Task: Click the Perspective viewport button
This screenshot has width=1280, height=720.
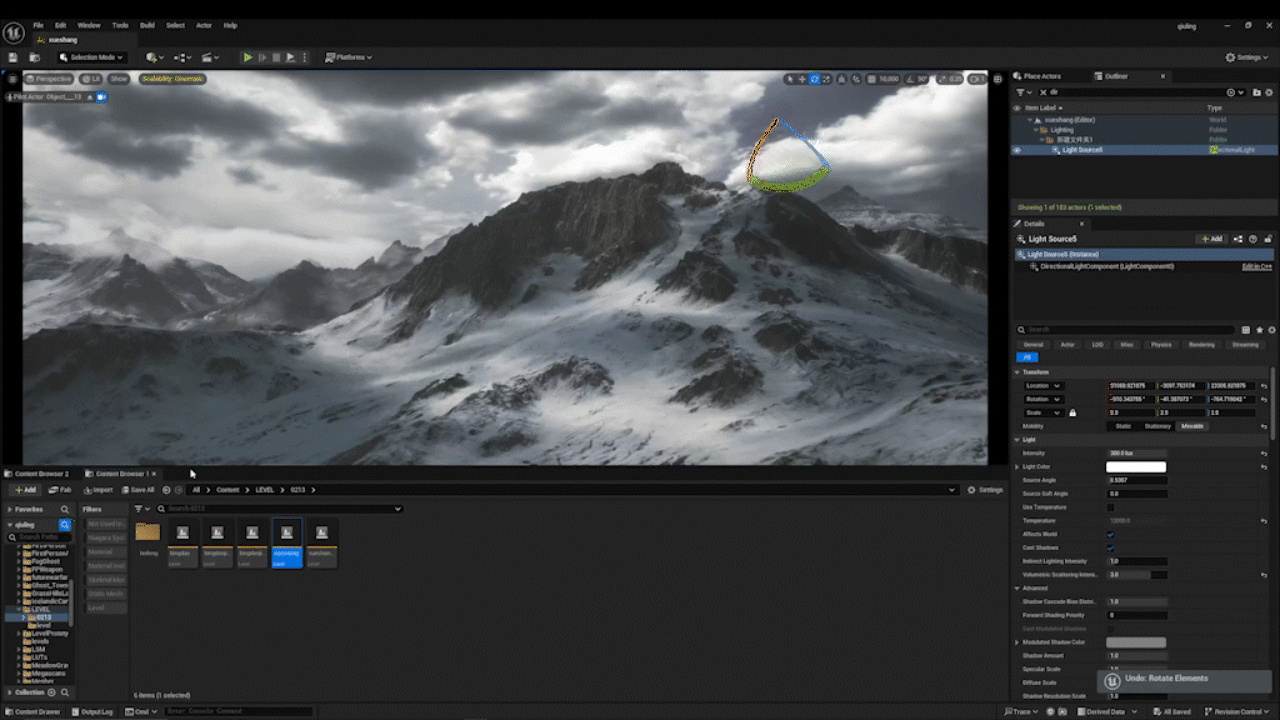Action: tap(48, 79)
